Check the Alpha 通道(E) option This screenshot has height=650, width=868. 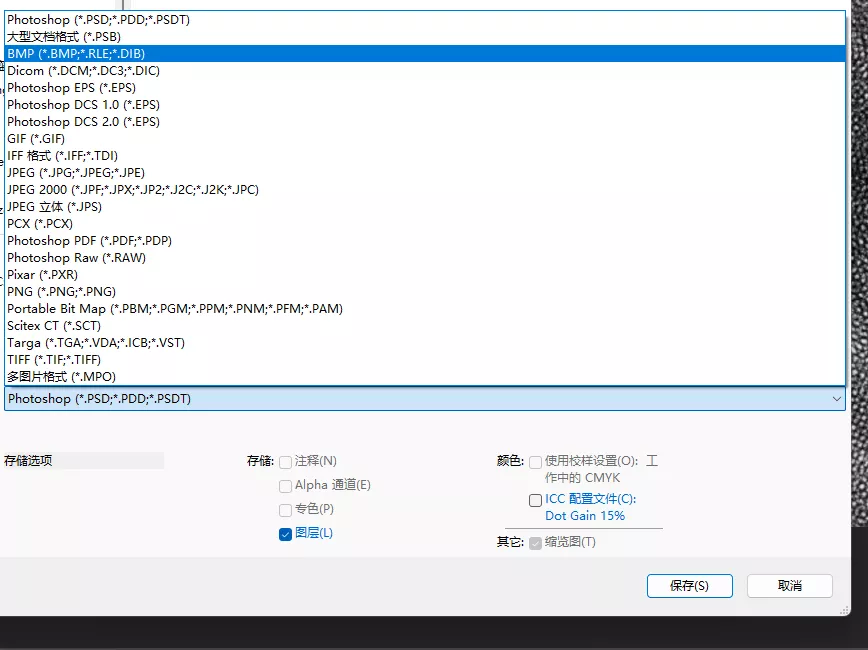click(286, 486)
